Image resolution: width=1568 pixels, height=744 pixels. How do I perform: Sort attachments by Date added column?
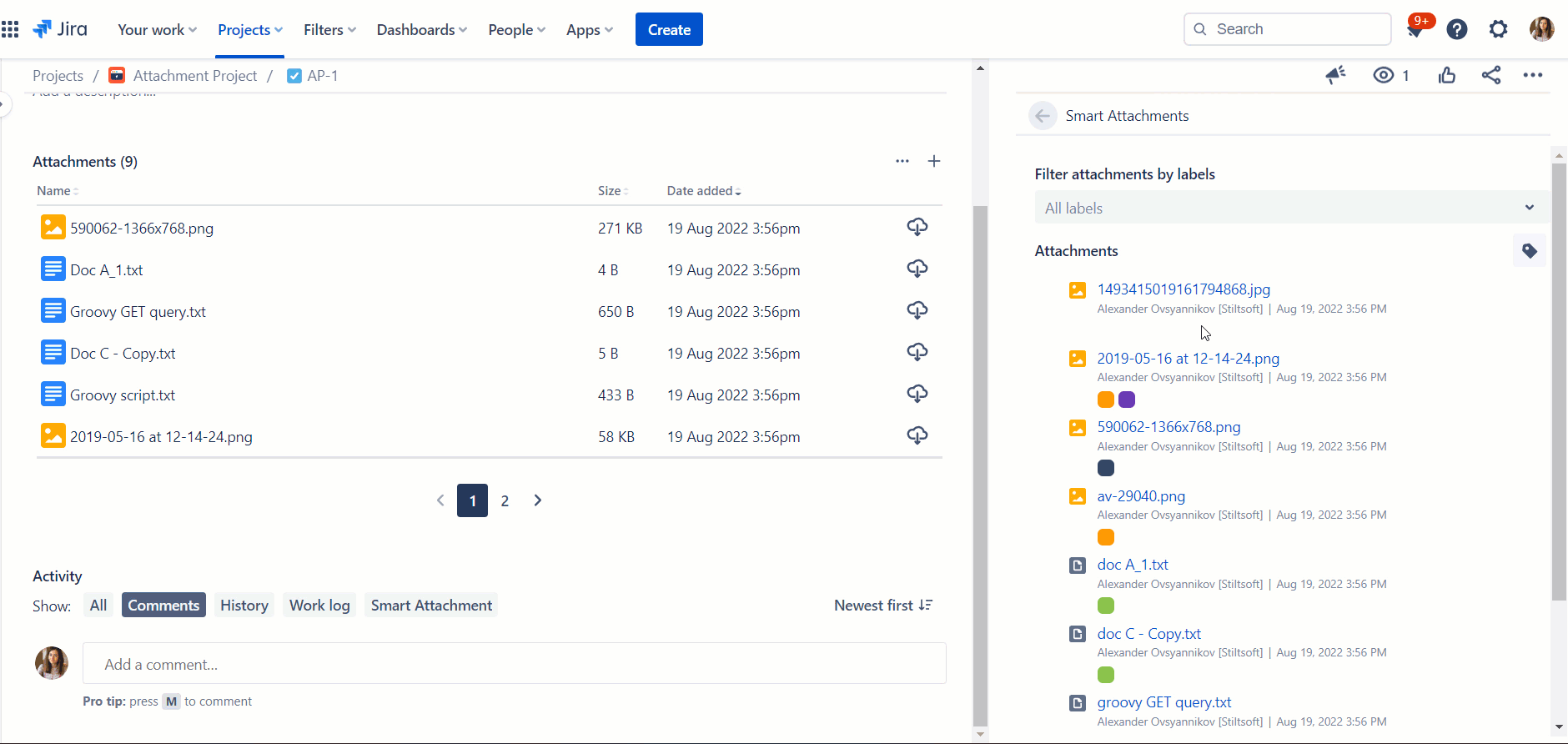[704, 191]
